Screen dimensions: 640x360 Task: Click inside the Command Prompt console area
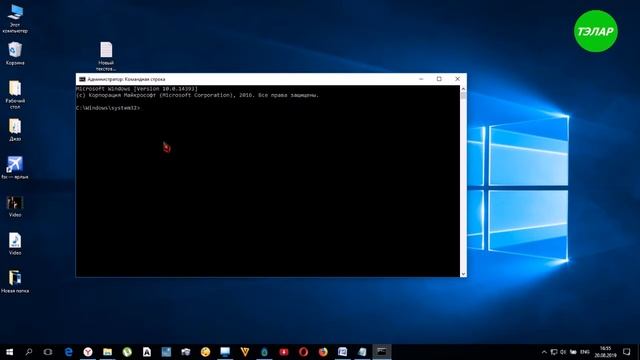(268, 181)
